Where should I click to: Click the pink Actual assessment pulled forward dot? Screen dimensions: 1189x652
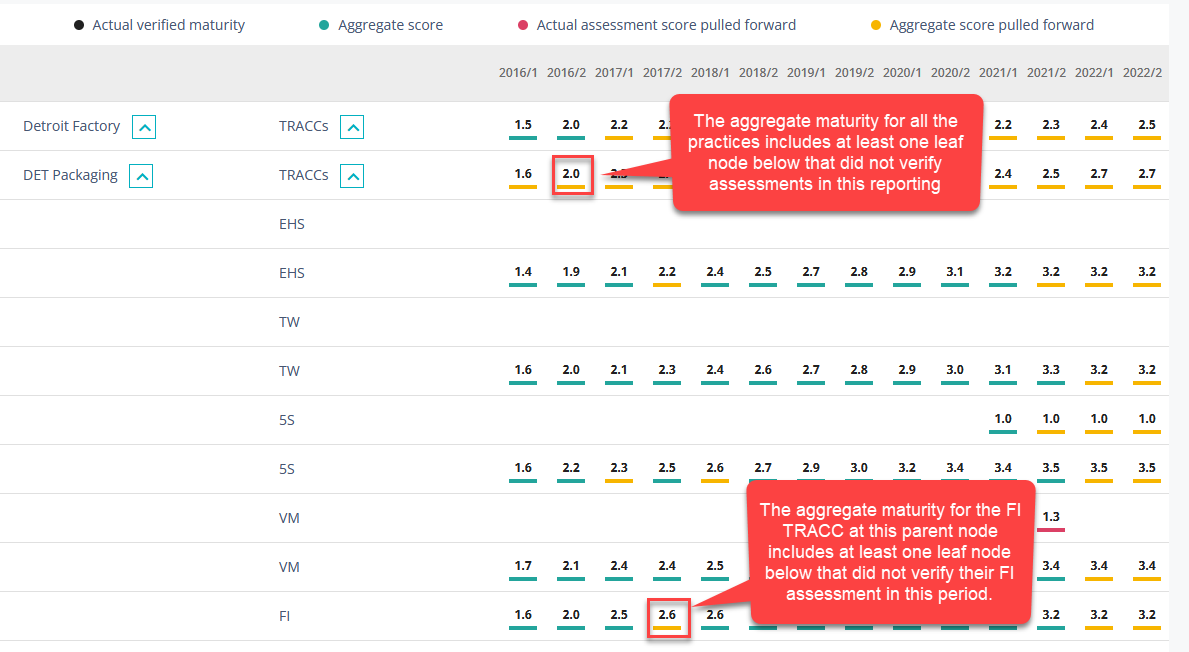[x=523, y=25]
